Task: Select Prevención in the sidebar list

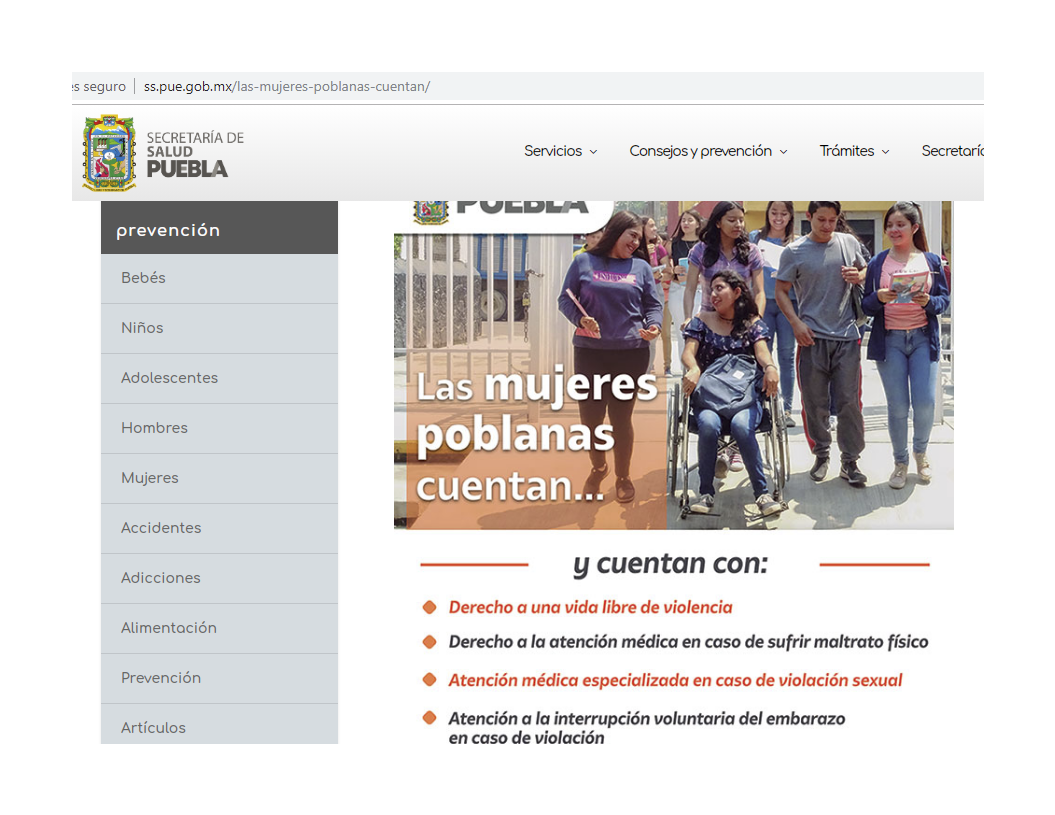Action: [x=161, y=678]
